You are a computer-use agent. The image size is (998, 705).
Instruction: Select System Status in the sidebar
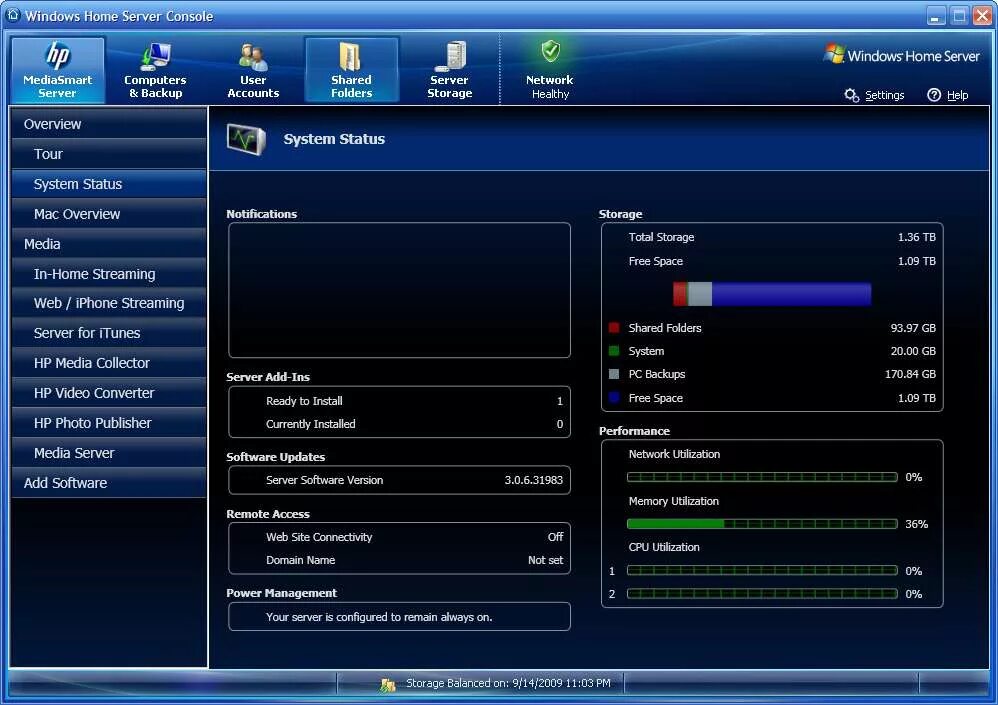[x=109, y=184]
